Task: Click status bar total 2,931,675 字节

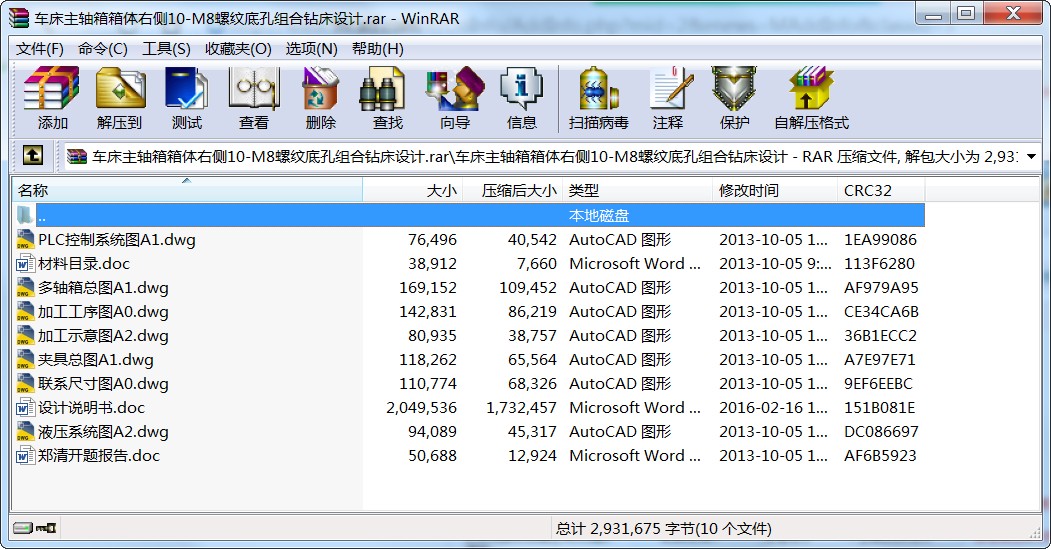Action: point(663,529)
